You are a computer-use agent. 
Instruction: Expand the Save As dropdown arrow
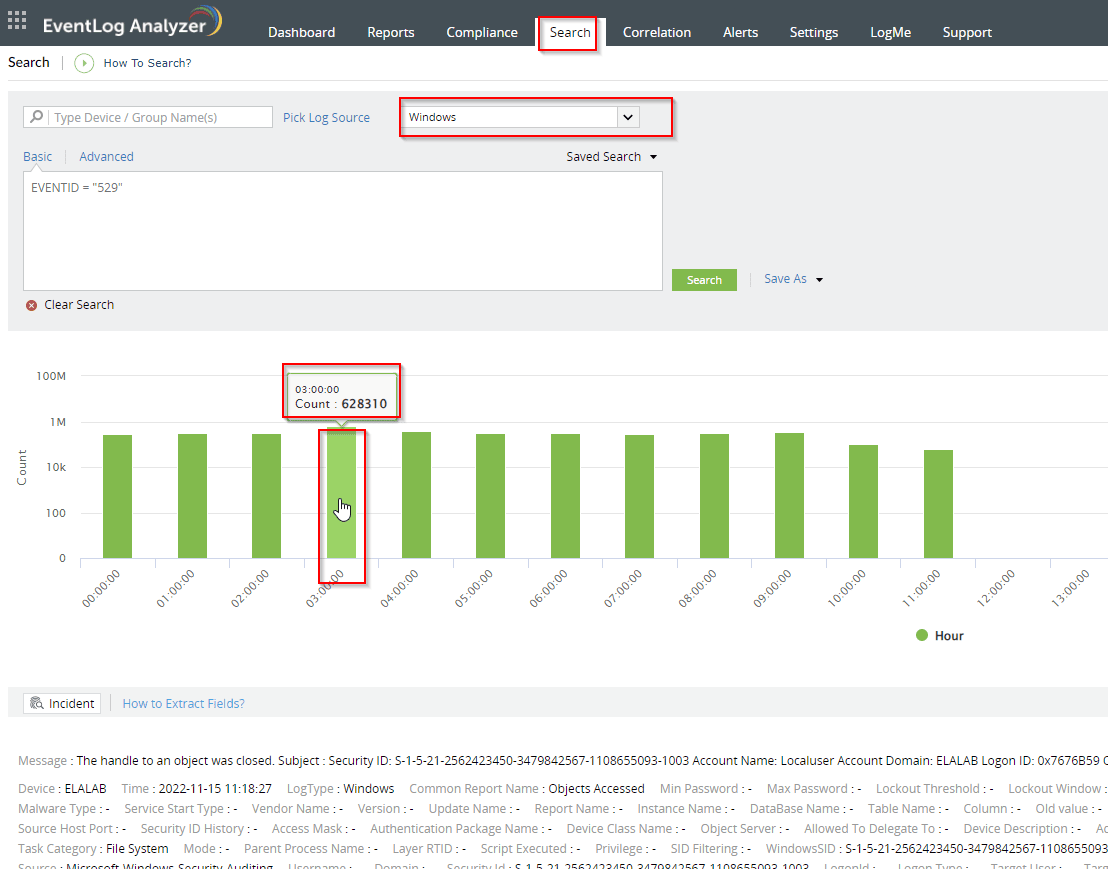819,280
